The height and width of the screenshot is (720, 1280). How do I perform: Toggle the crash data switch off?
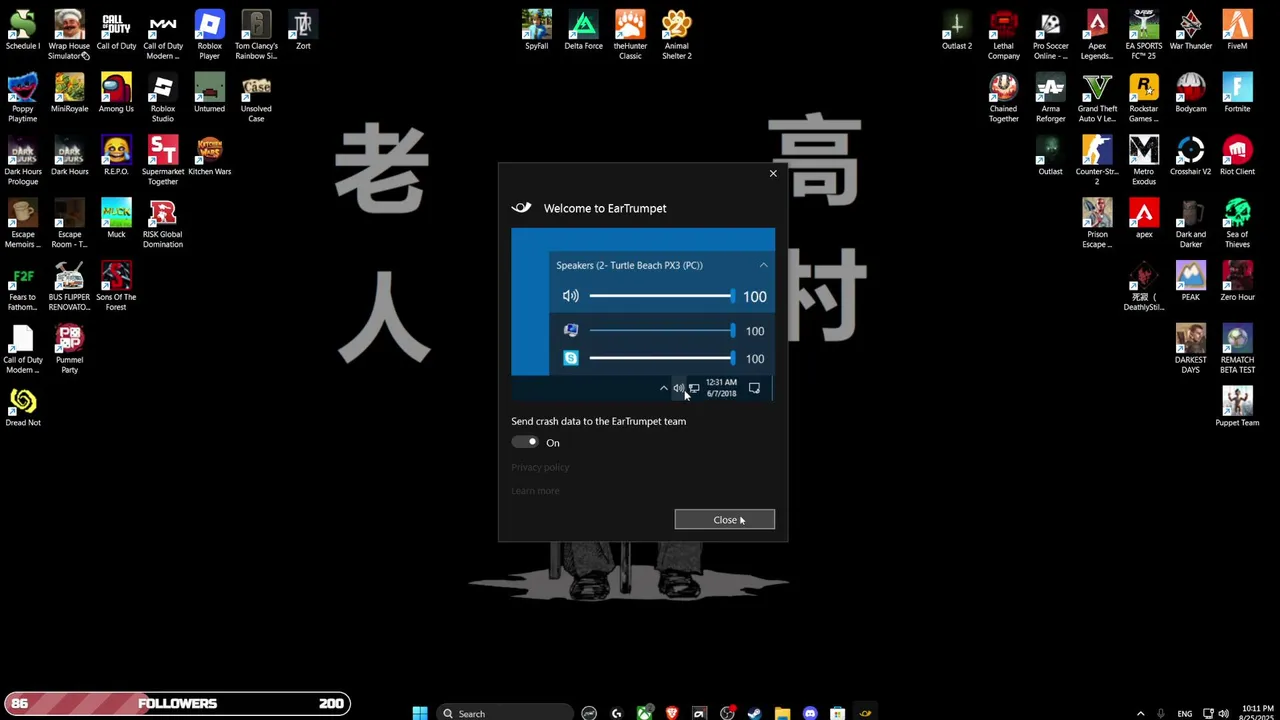pyautogui.click(x=525, y=442)
